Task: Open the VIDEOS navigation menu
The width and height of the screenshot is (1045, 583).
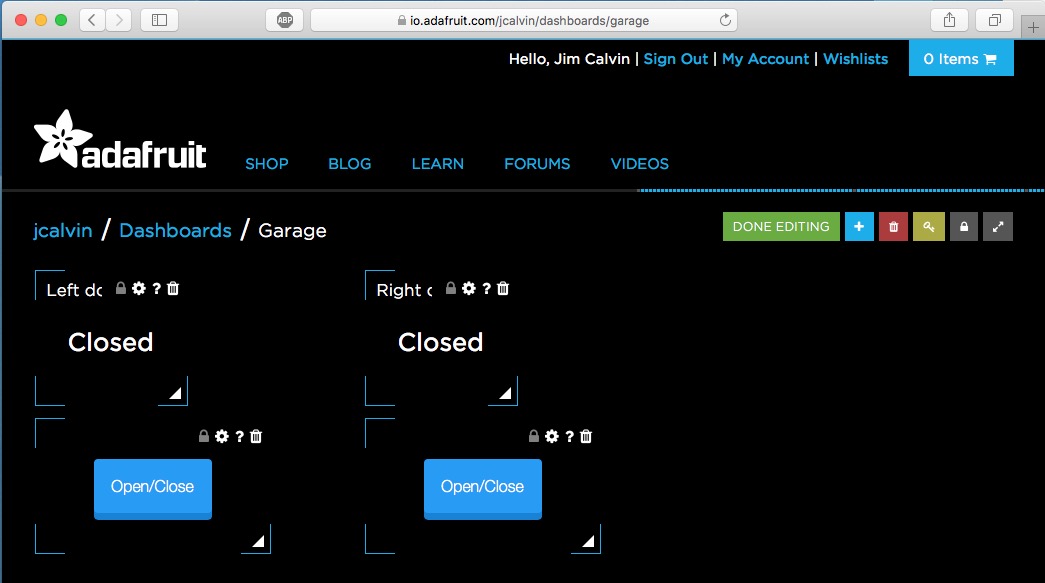Action: 640,164
